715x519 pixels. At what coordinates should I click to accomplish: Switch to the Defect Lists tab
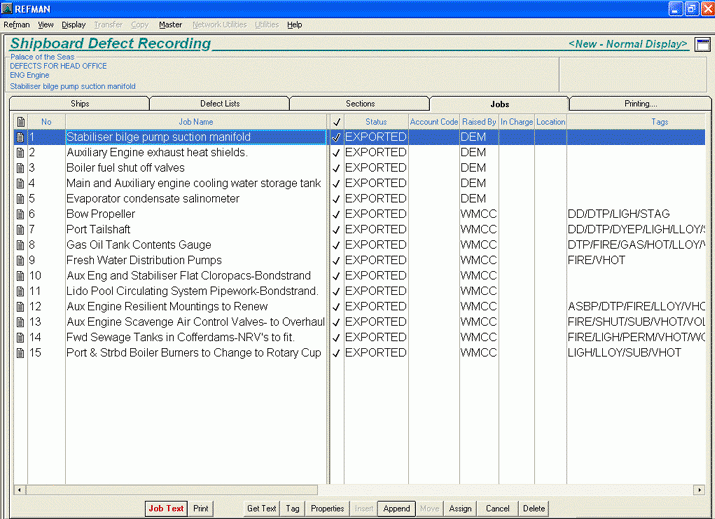tap(219, 104)
